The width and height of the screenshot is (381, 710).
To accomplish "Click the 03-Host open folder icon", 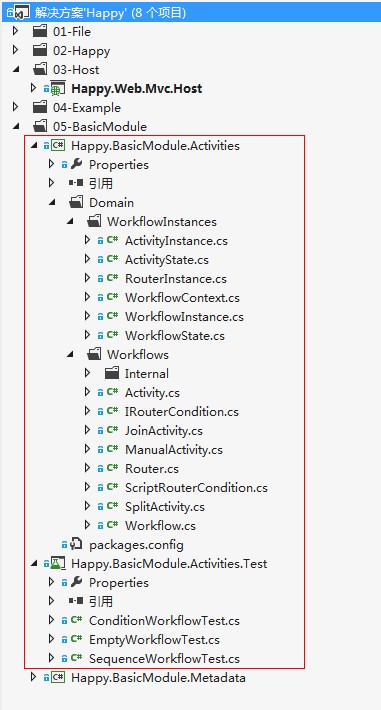I will 40,70.
